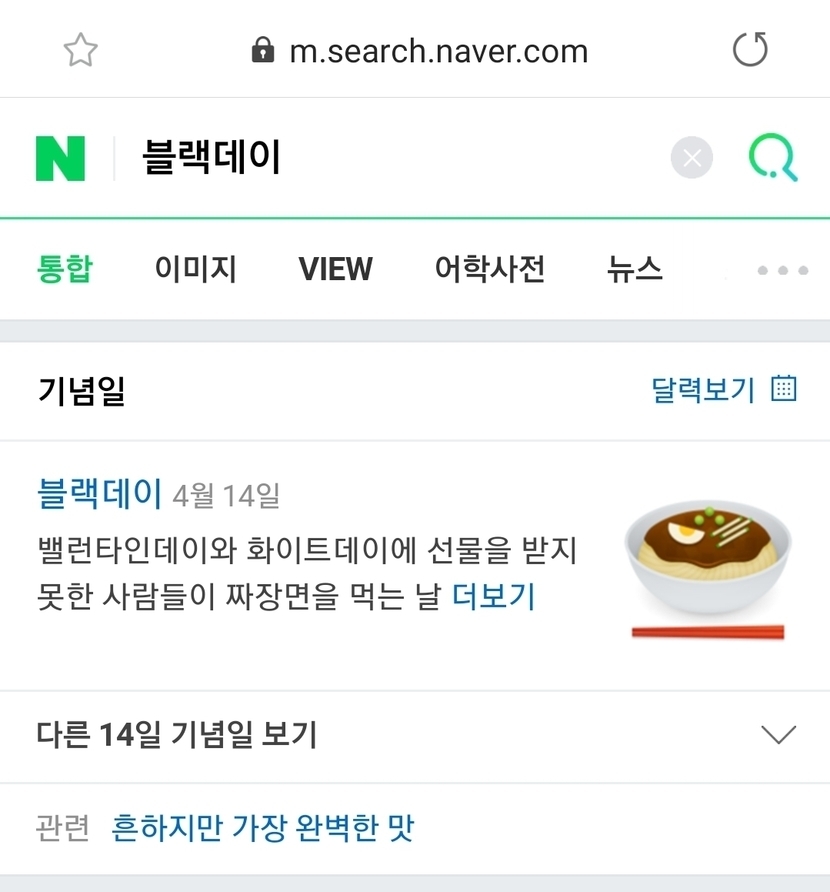The image size is (830, 892).
Task: Open related link 흔하지만 가장 완벽한 맛
Action: point(263,828)
